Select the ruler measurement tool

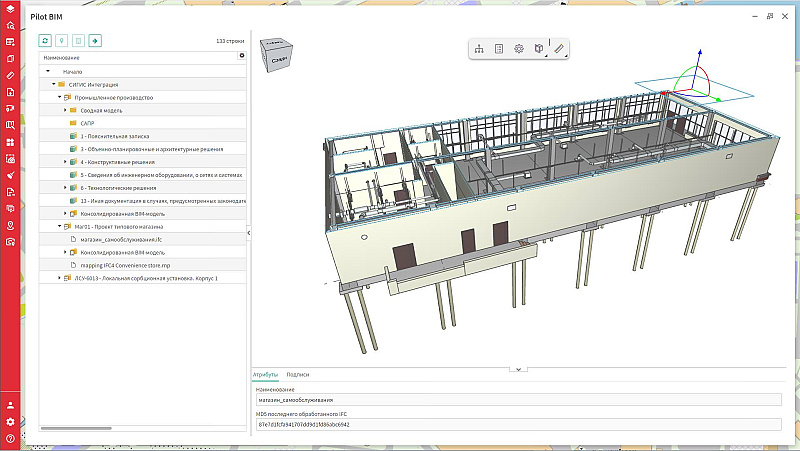click(559, 48)
